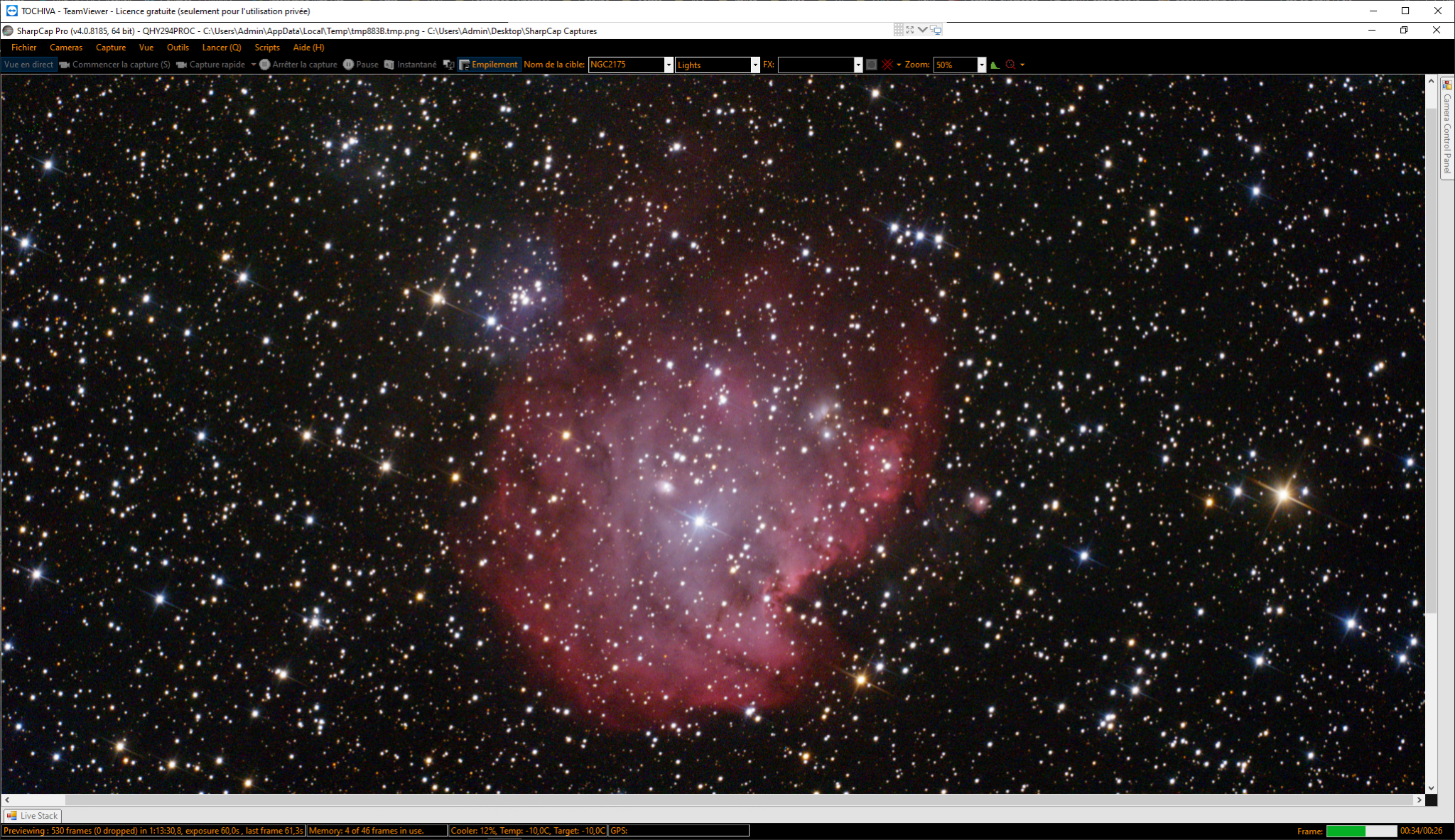The height and width of the screenshot is (840, 1455).
Task: Expand the Zoom level dropdown arrow
Action: 982,65
